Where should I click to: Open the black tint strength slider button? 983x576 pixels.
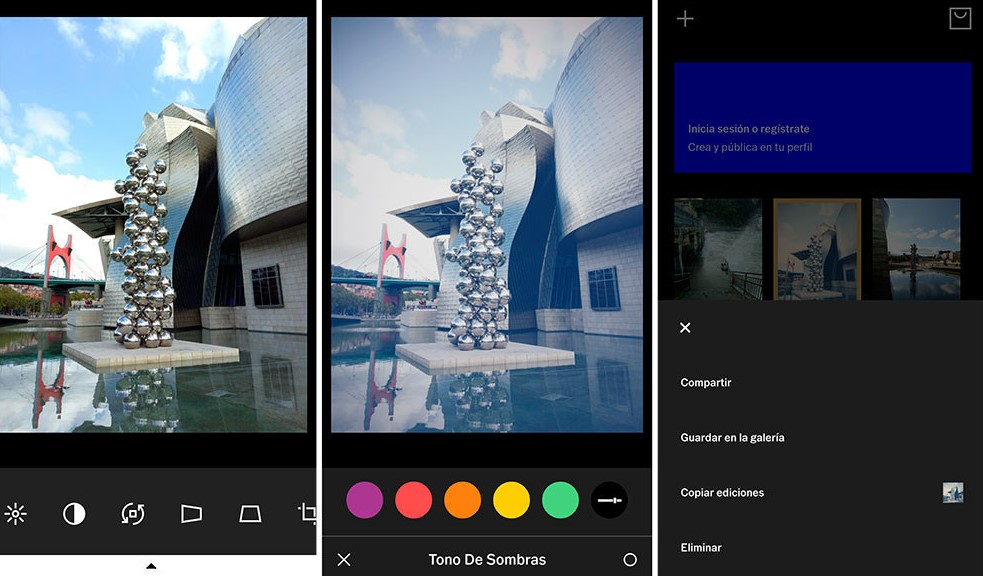point(609,499)
